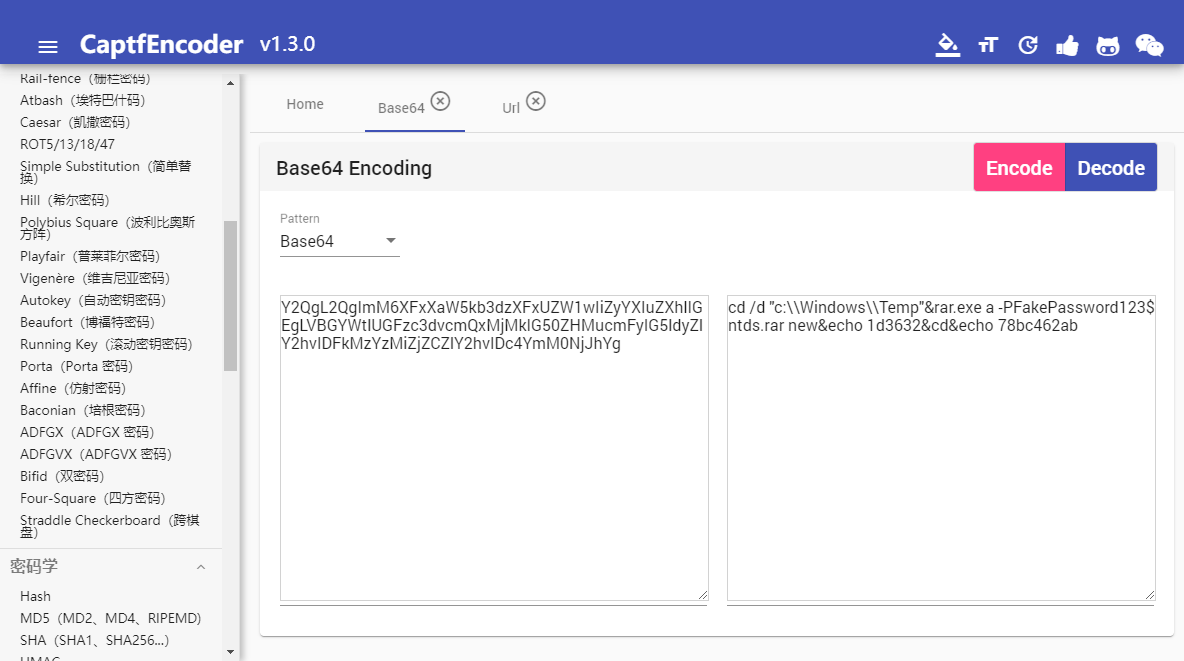Select Running Key cipher in sidebar

point(106,344)
